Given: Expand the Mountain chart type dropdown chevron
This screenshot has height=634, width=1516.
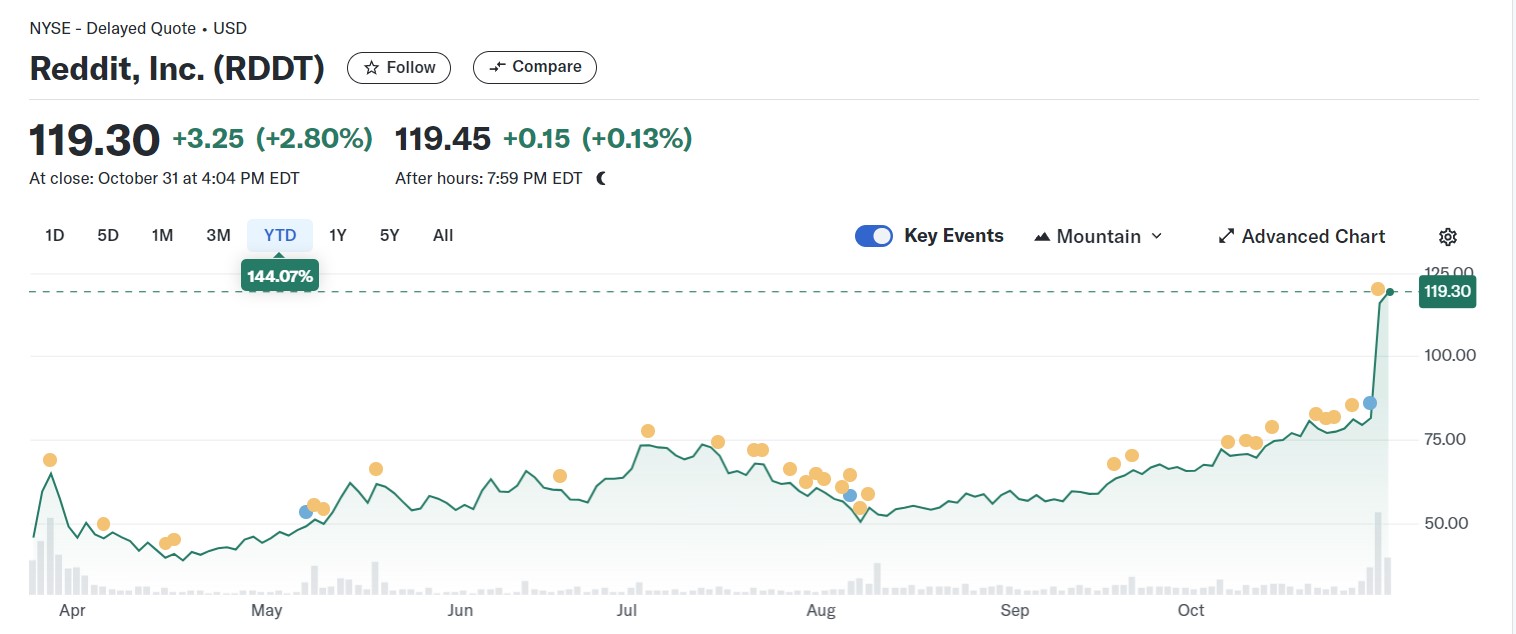Looking at the screenshot, I should [1157, 236].
